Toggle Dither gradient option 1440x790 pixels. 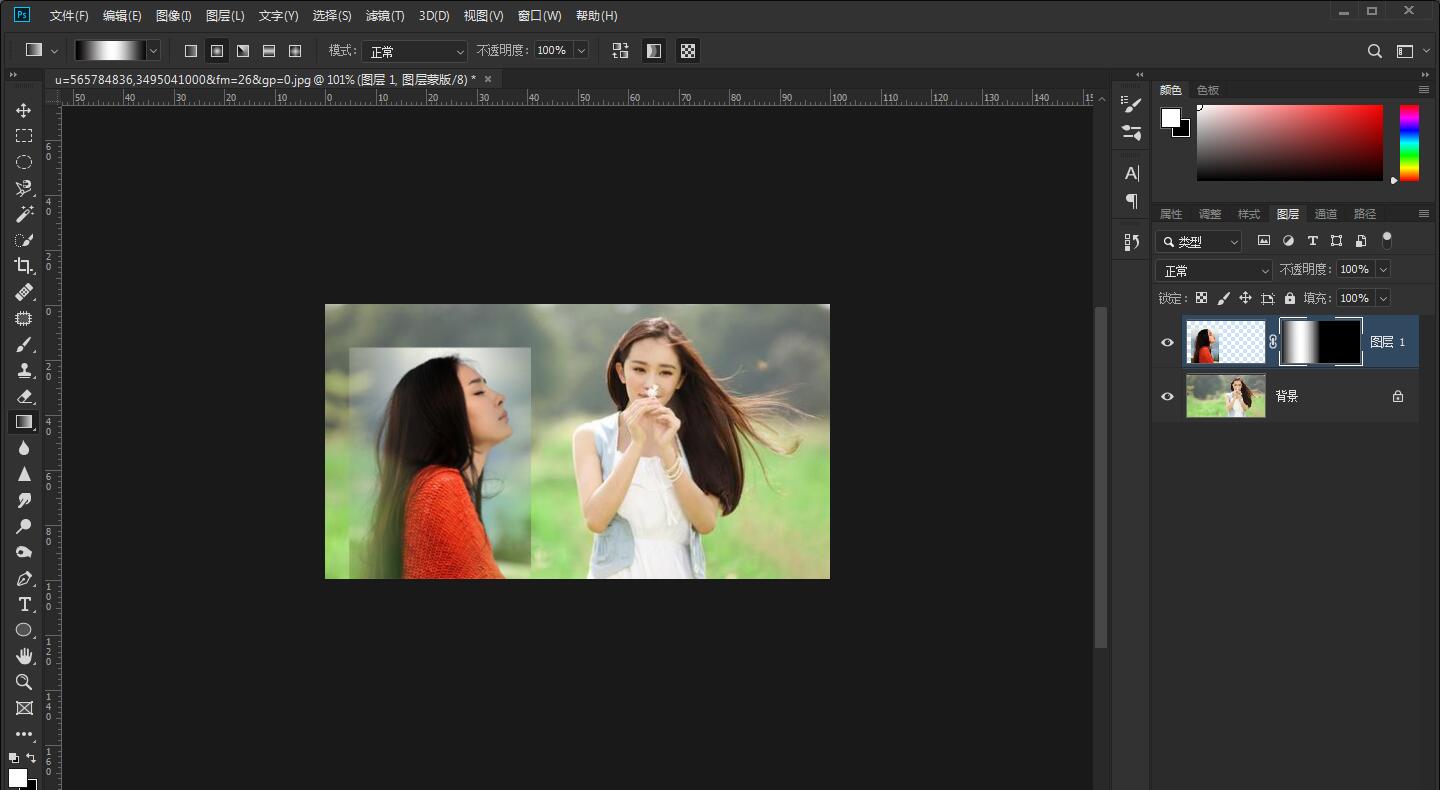(x=654, y=51)
